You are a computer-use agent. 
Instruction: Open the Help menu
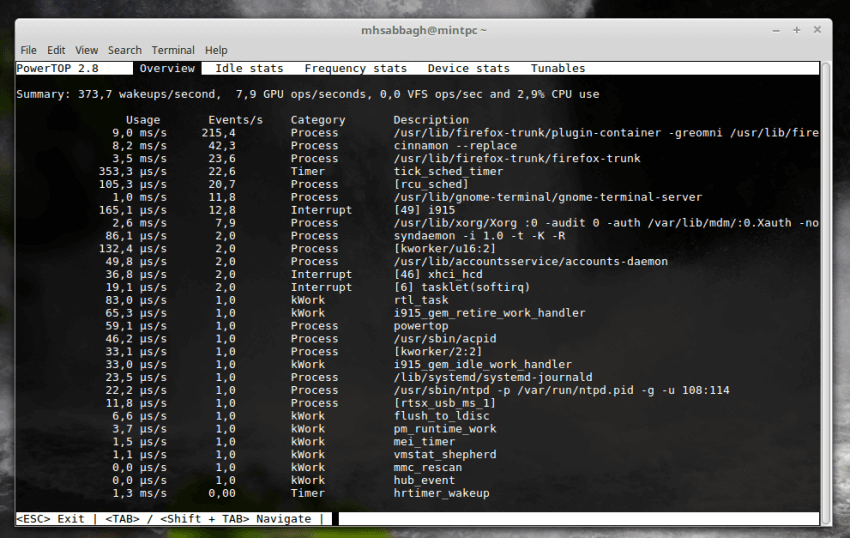pos(216,50)
